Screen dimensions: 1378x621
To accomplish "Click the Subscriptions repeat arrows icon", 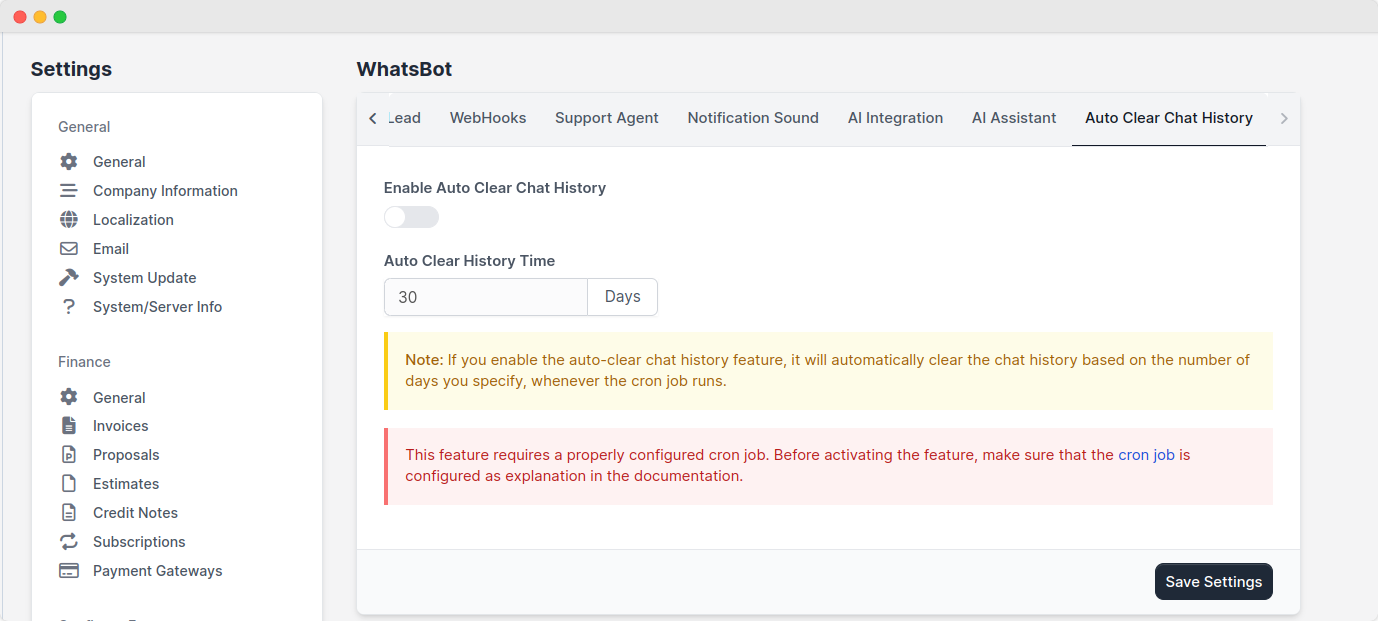I will (68, 542).
